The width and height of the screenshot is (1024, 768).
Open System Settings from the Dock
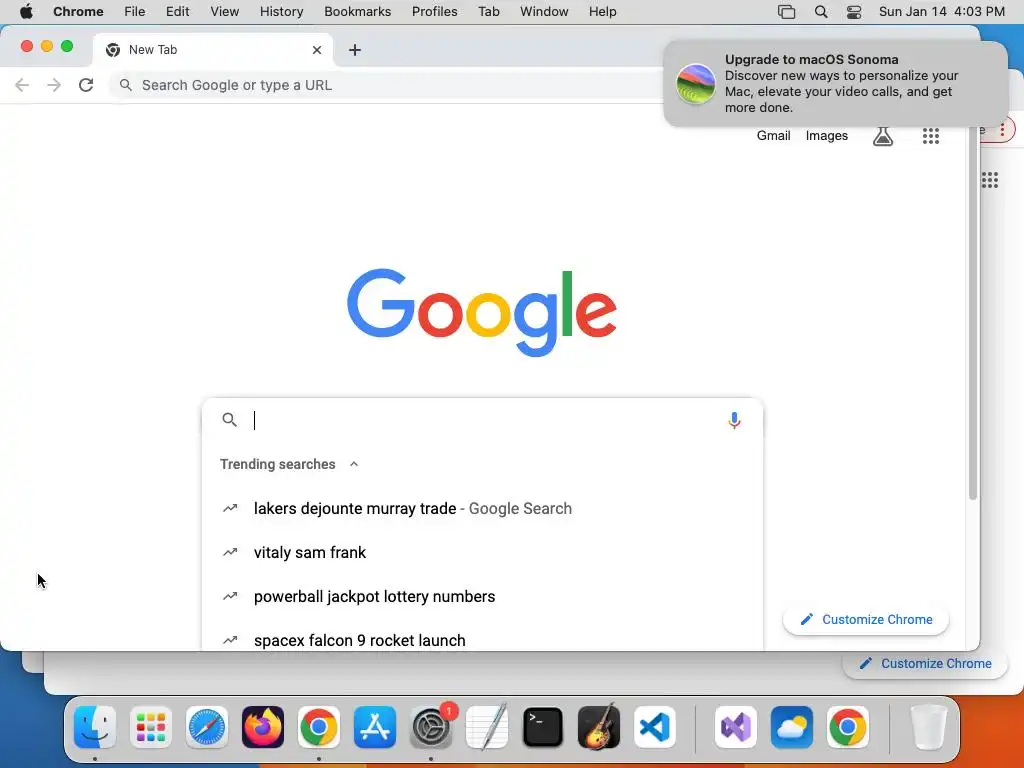pyautogui.click(x=431, y=727)
